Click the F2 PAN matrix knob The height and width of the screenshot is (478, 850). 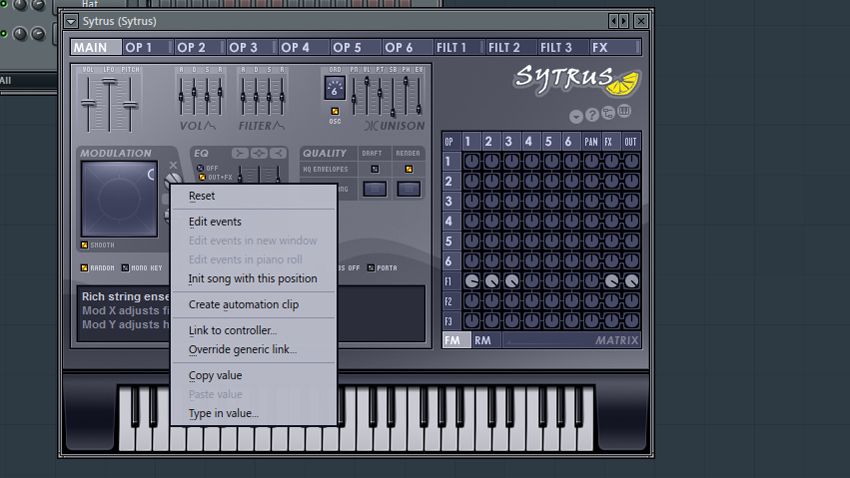(x=591, y=301)
